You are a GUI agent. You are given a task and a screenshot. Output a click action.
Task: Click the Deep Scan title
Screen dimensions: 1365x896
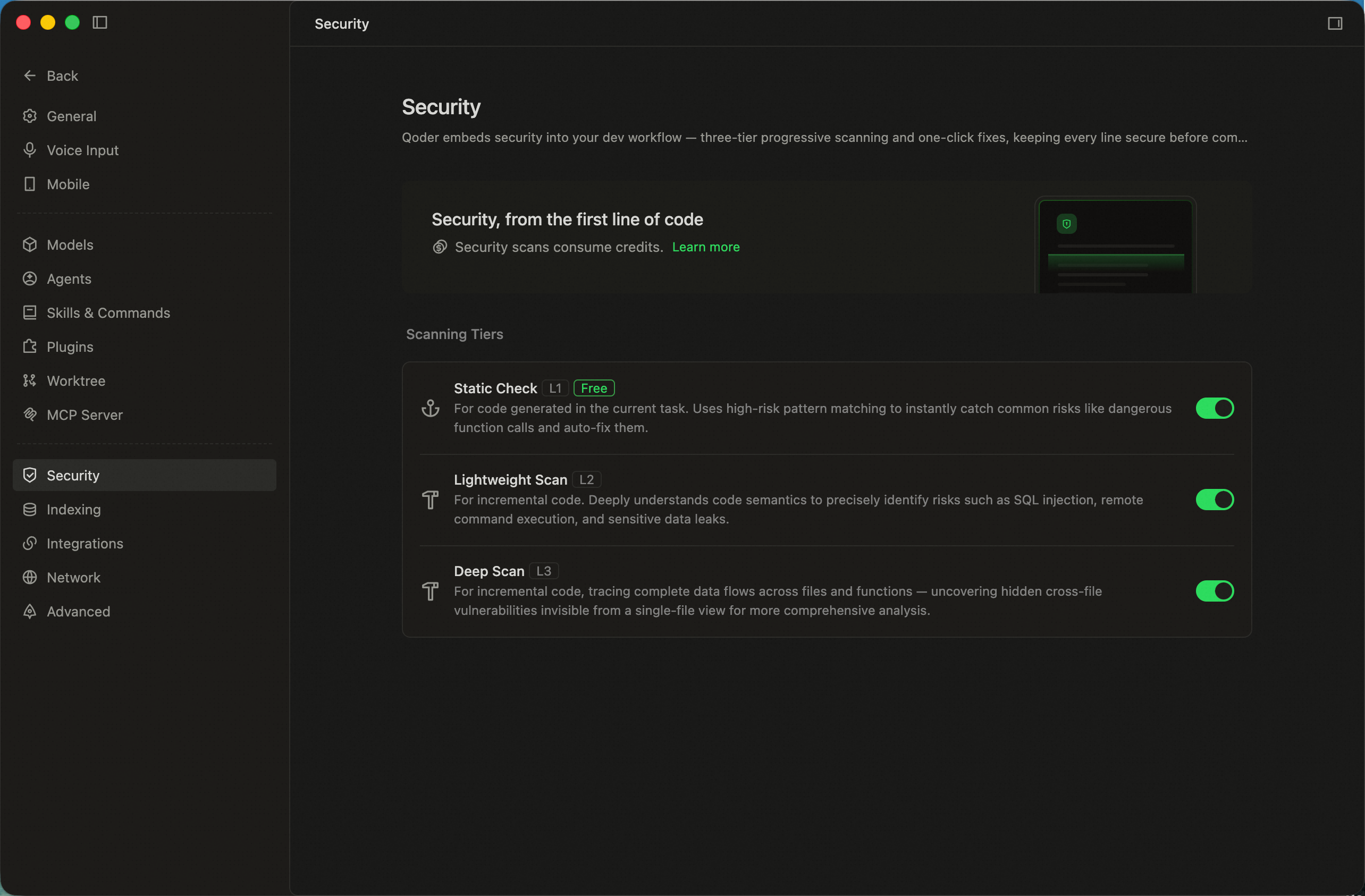[489, 571]
